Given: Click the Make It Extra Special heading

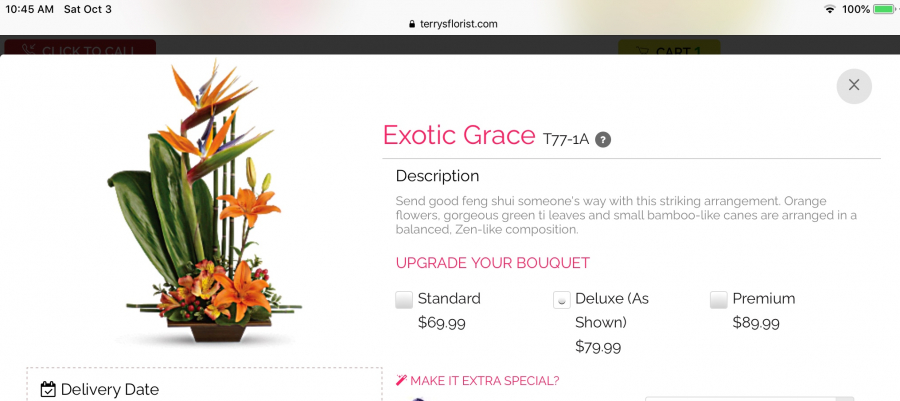Looking at the screenshot, I should click(484, 380).
